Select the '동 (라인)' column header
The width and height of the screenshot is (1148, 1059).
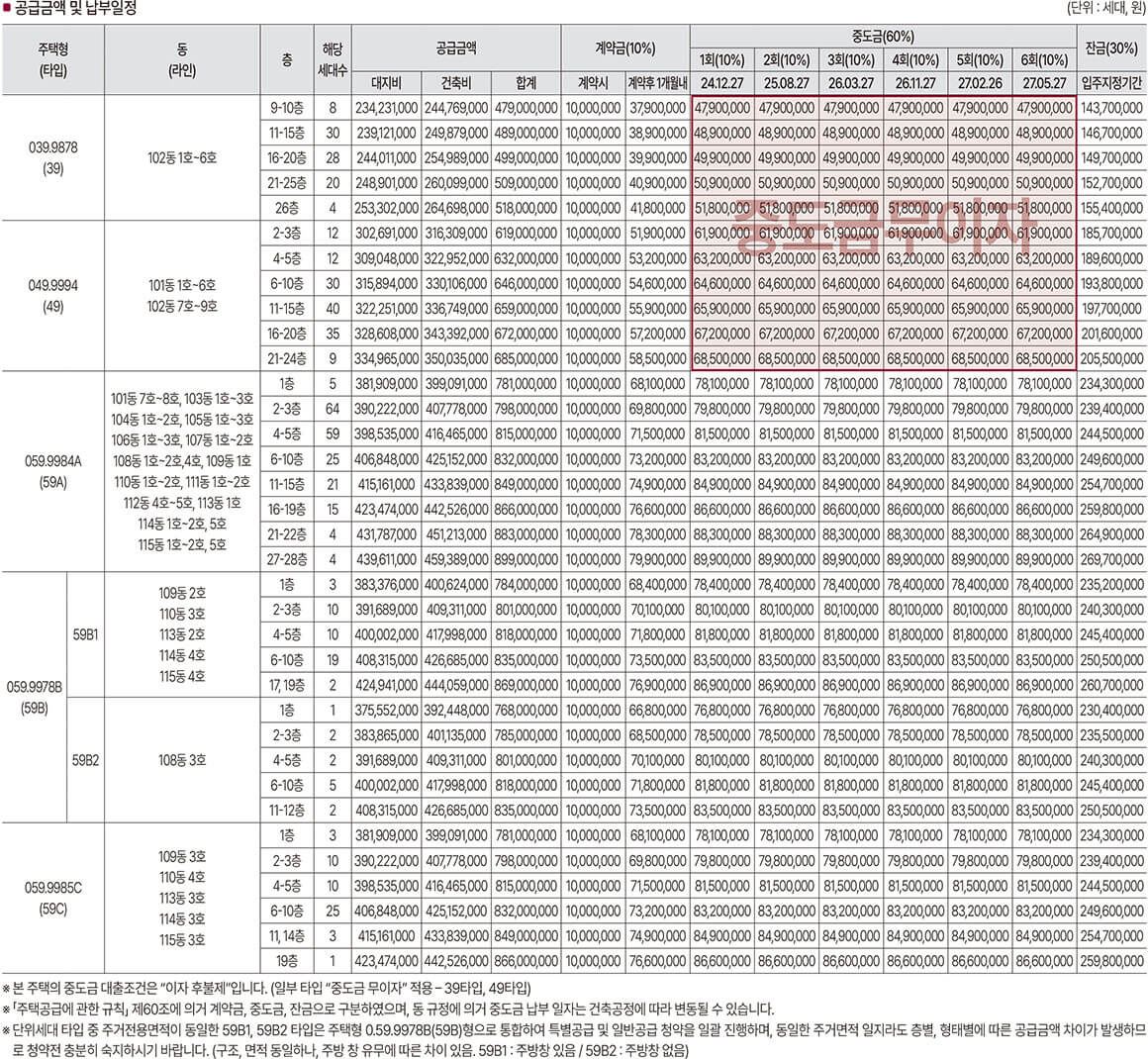[182, 60]
